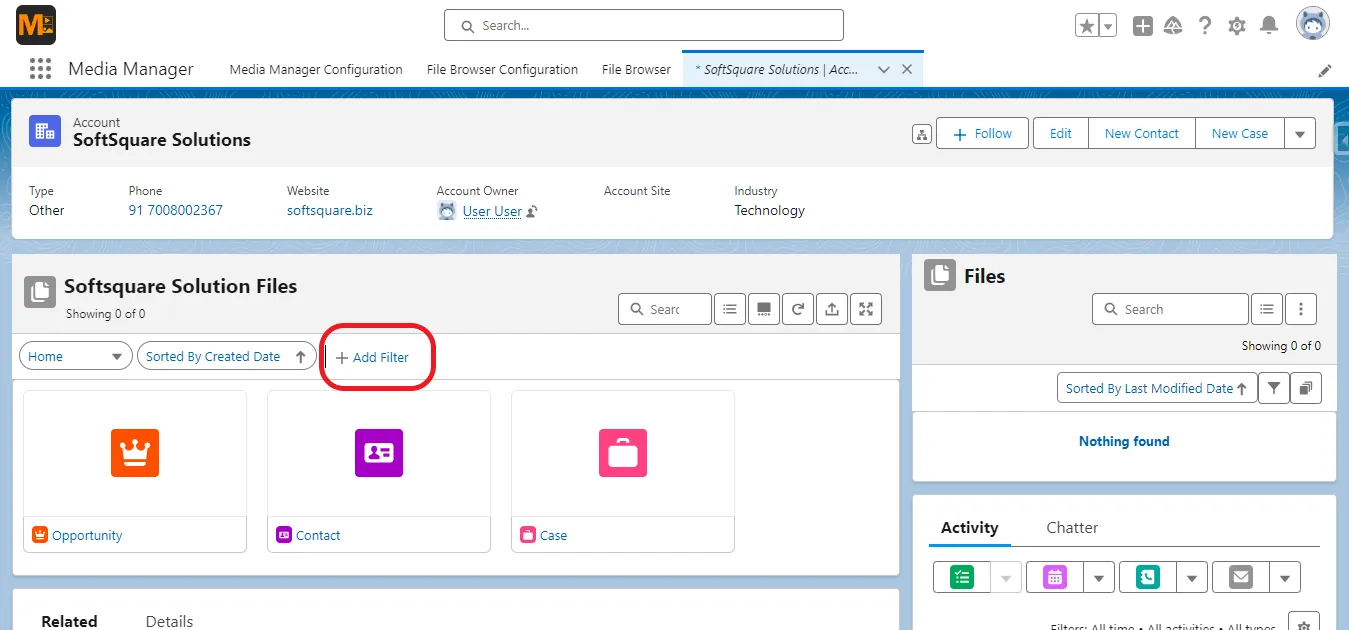Open the Contact folder icon

tap(378, 453)
